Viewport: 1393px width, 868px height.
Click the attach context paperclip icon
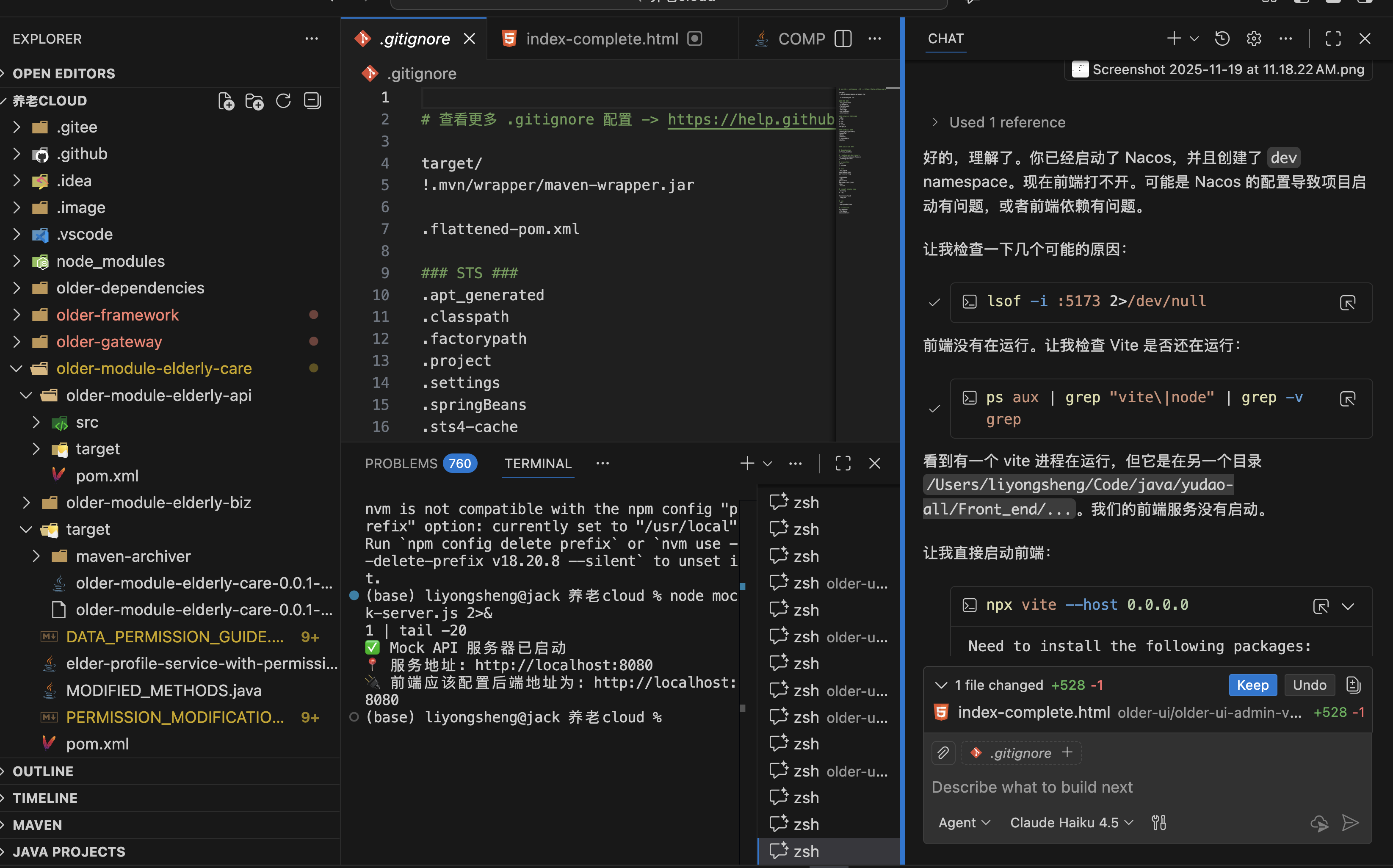943,752
